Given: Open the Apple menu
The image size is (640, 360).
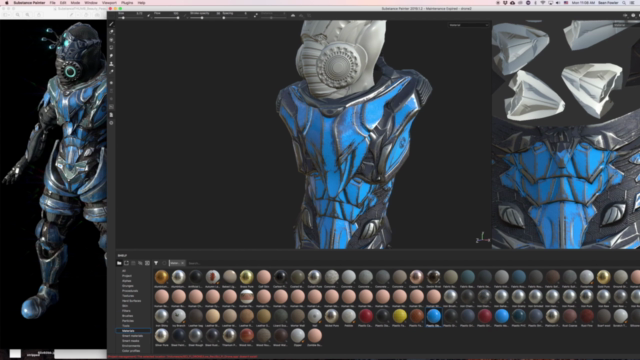Looking at the screenshot, I should point(7,2).
